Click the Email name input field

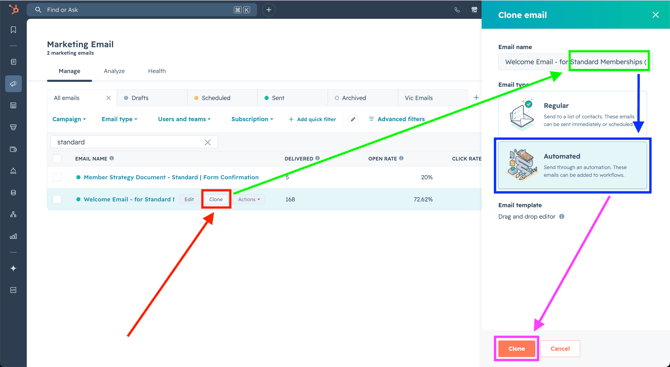(x=575, y=62)
